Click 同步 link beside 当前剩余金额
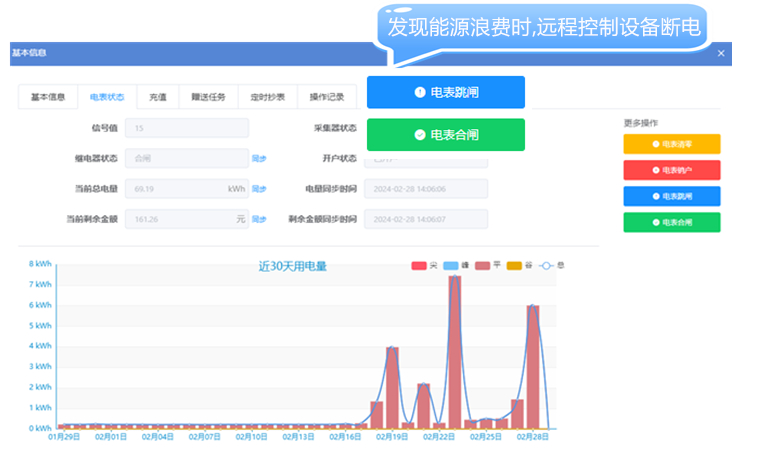Viewport: 760px width, 450px height. pyautogui.click(x=258, y=219)
